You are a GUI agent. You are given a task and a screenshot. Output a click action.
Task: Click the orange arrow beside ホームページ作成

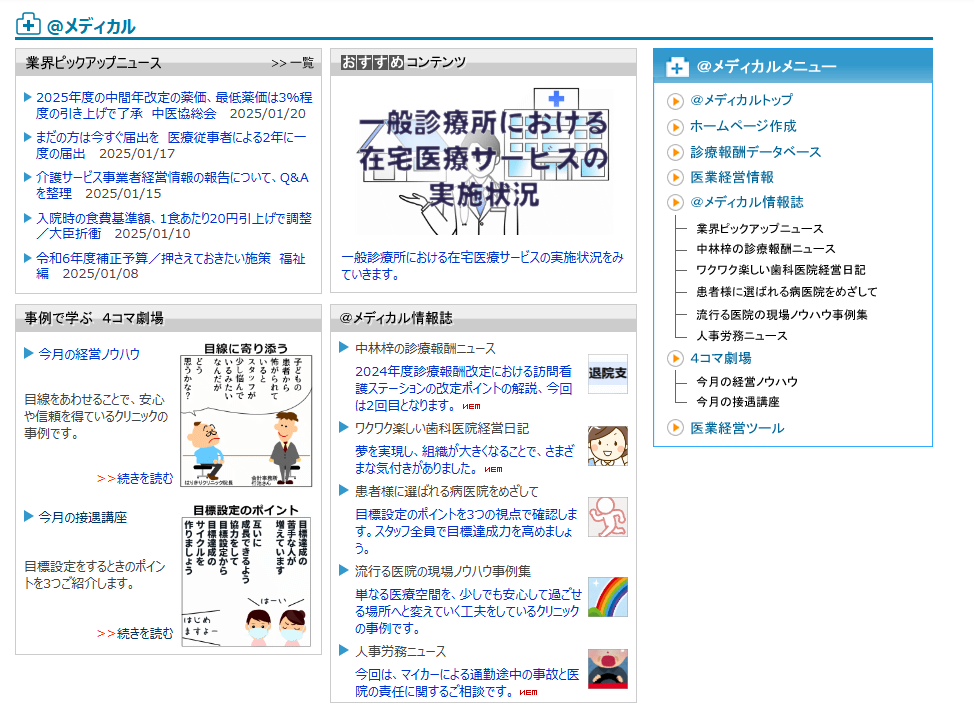[676, 127]
